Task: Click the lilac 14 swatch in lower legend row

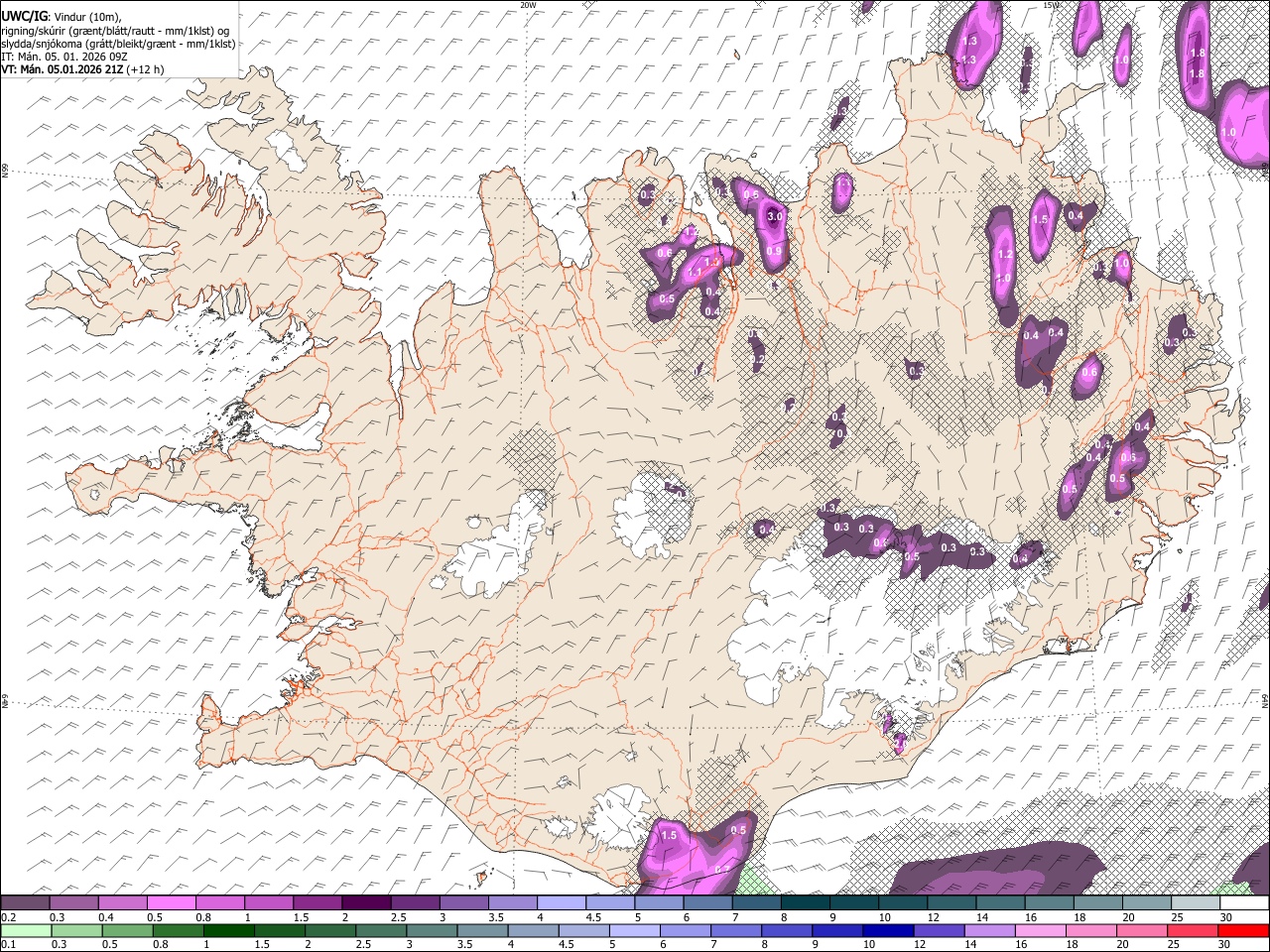Action: (990, 930)
